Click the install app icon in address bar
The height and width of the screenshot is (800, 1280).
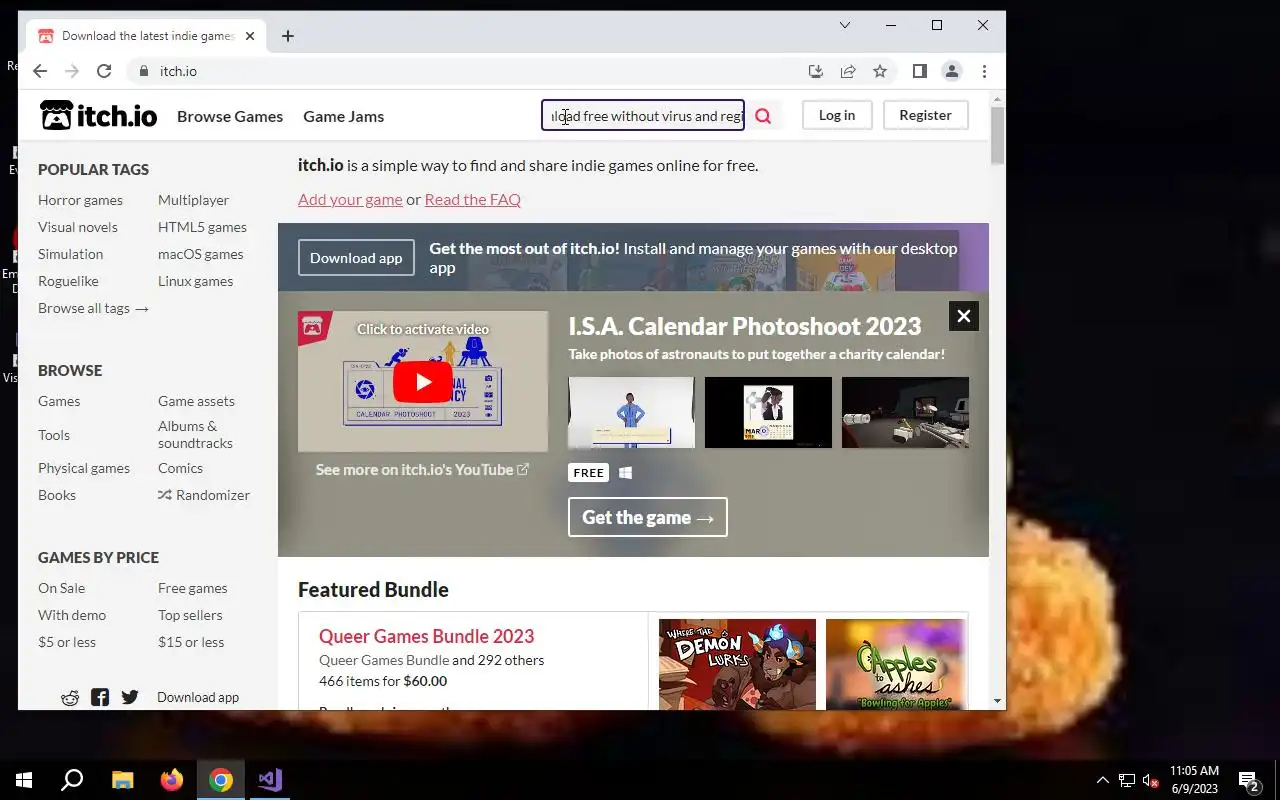click(x=816, y=71)
